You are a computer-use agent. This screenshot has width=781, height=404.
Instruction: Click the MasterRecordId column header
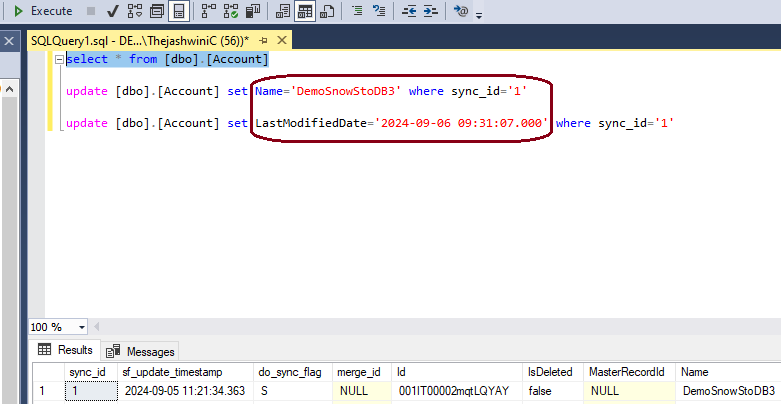627,372
